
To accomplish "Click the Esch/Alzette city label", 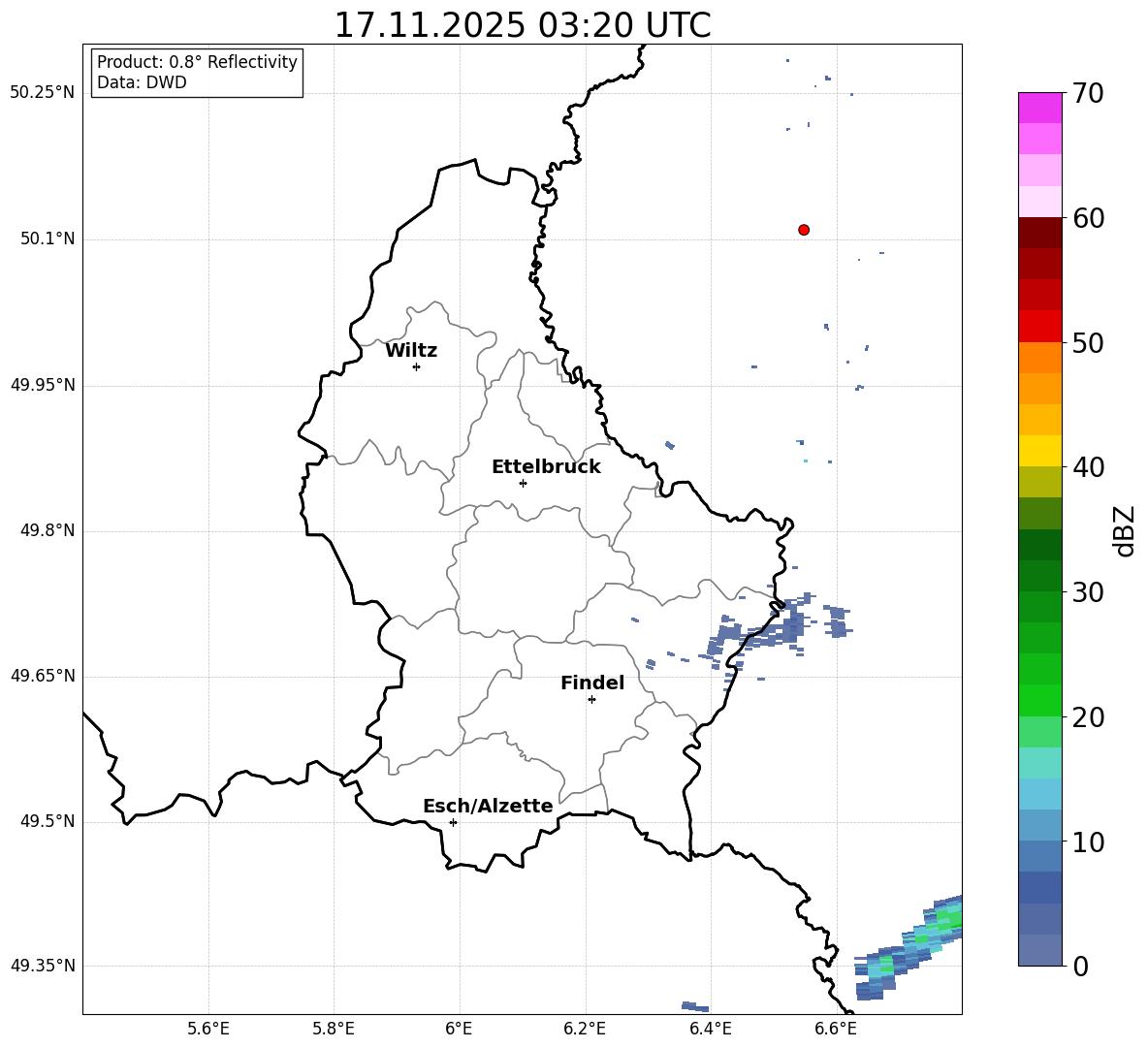I will click(x=488, y=806).
